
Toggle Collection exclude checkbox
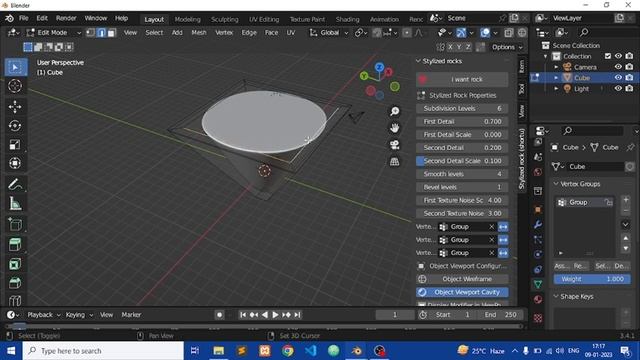point(608,56)
